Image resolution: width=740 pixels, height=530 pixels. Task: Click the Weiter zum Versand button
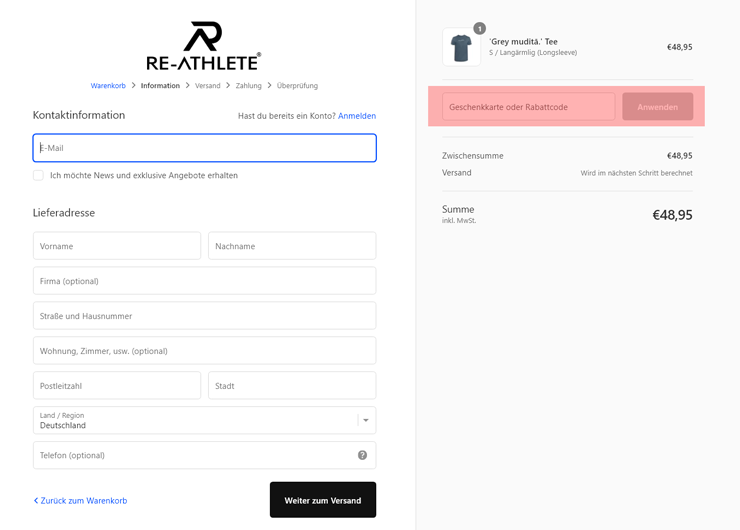(x=323, y=500)
